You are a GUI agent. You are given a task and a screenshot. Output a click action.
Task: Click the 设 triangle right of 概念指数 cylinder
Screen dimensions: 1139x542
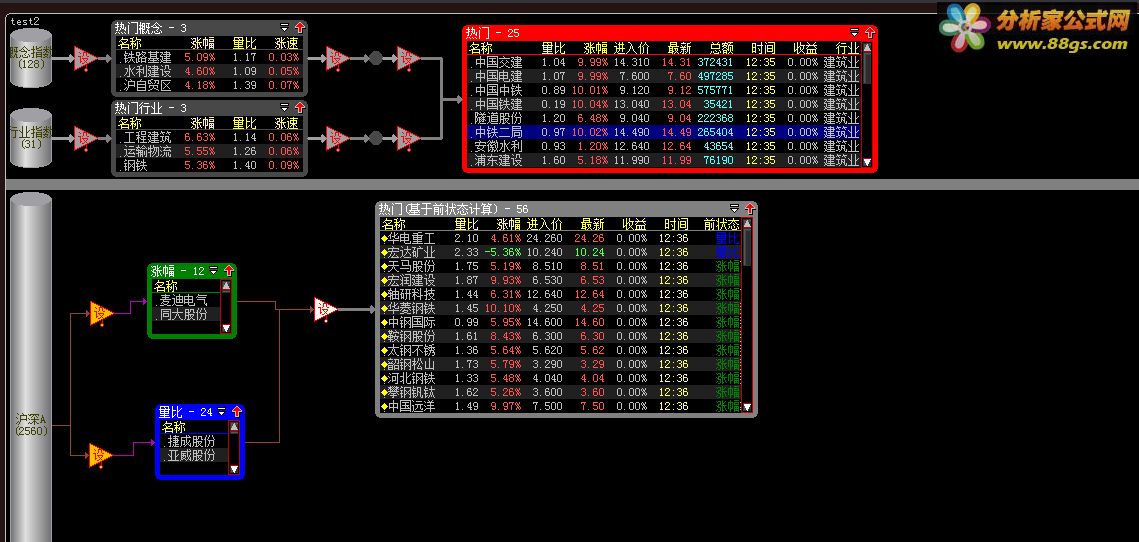pyautogui.click(x=86, y=58)
